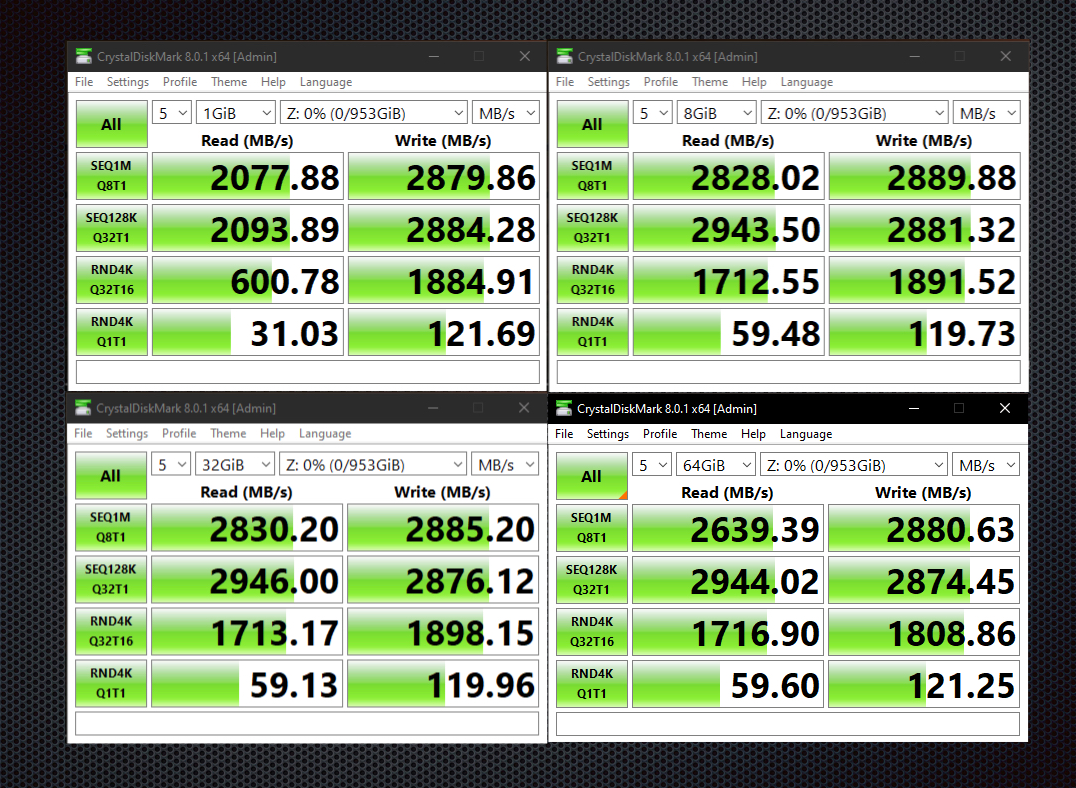Open Theme menu in 64GiB window
This screenshot has height=788, width=1076.
710,434
